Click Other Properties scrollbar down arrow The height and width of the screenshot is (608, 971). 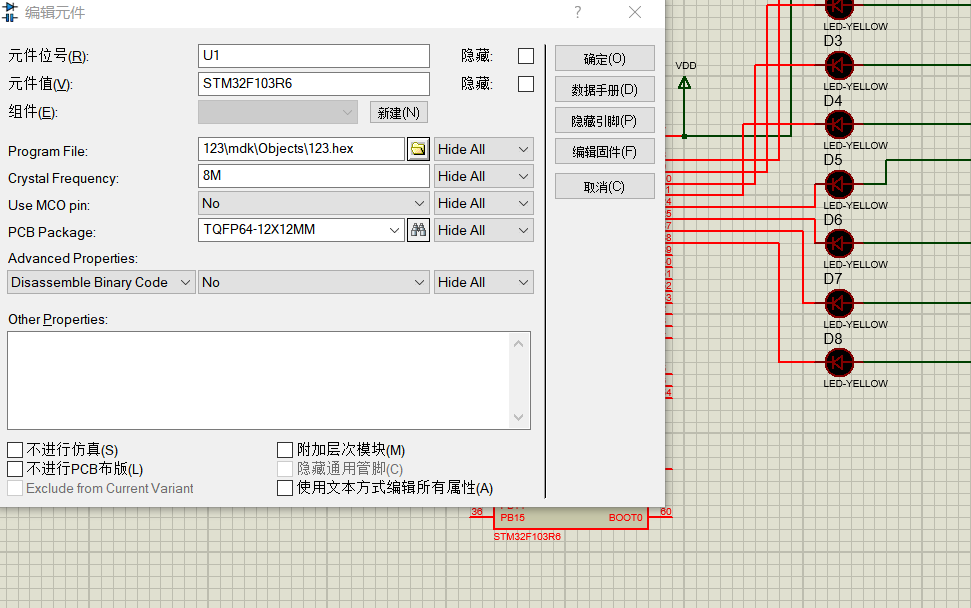pyautogui.click(x=519, y=417)
